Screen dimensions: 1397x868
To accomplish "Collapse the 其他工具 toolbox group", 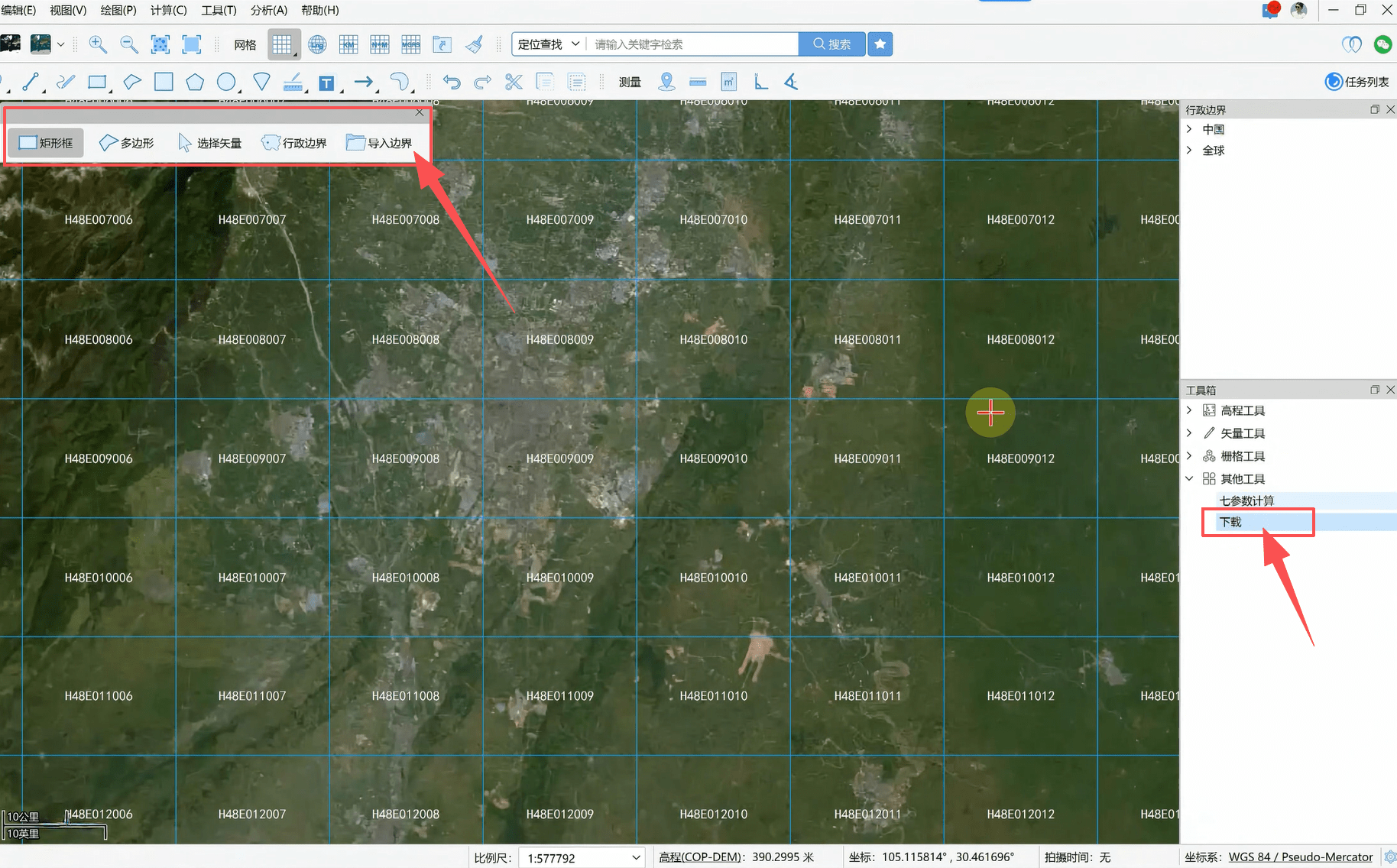I will (x=1189, y=479).
